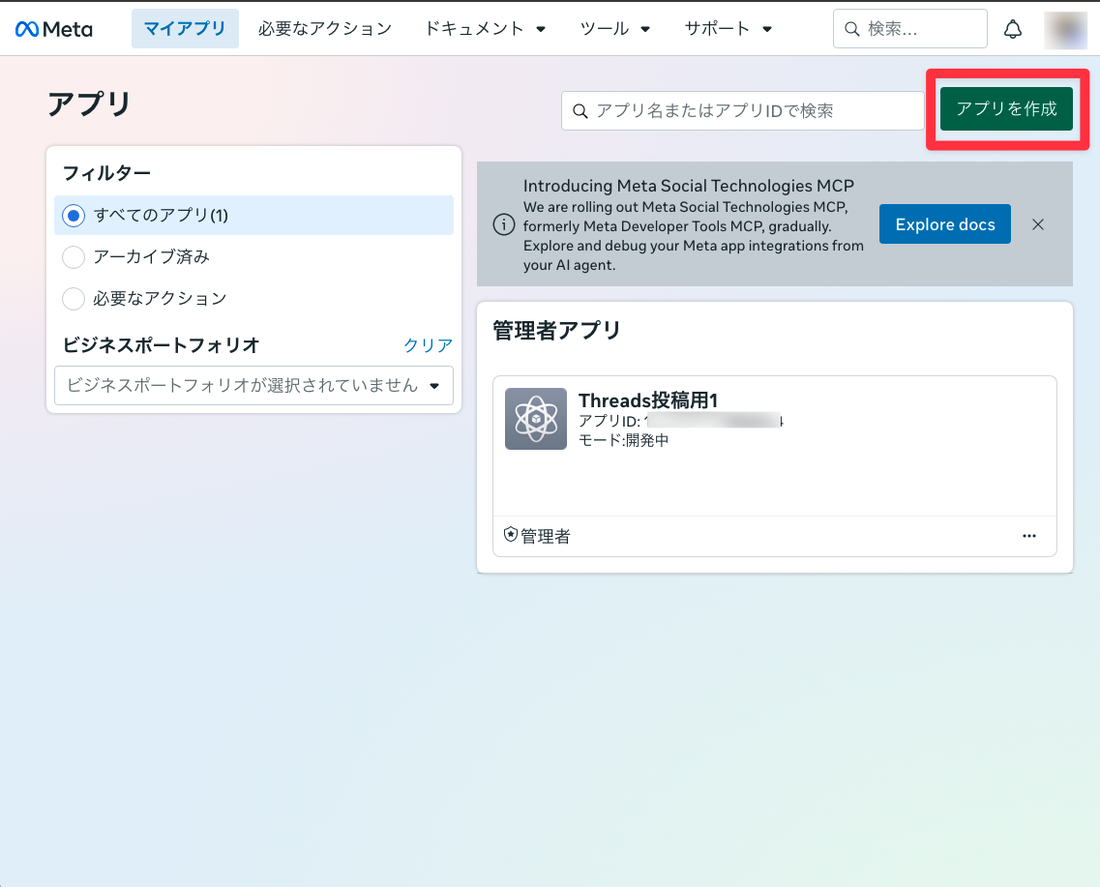Click the 管理者 shield icon

pyautogui.click(x=511, y=535)
